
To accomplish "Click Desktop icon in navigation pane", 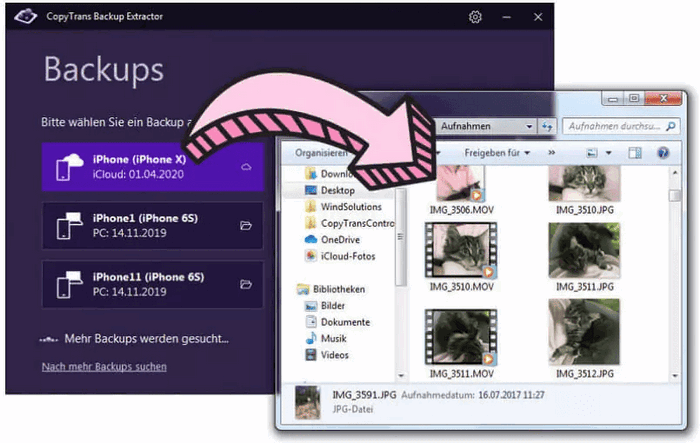I will (311, 191).
